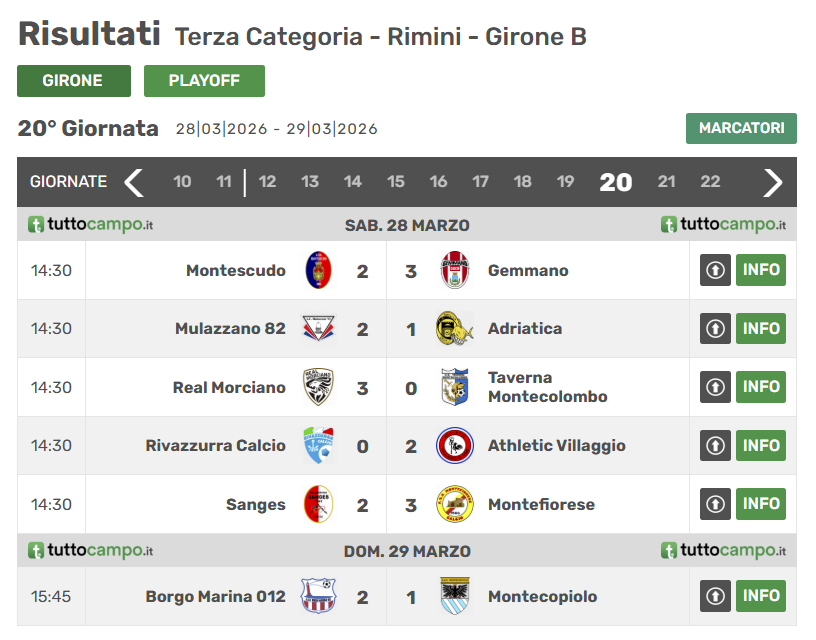Click the Gemmano team crest
The width and height of the screenshot is (816, 640).
pyautogui.click(x=455, y=270)
